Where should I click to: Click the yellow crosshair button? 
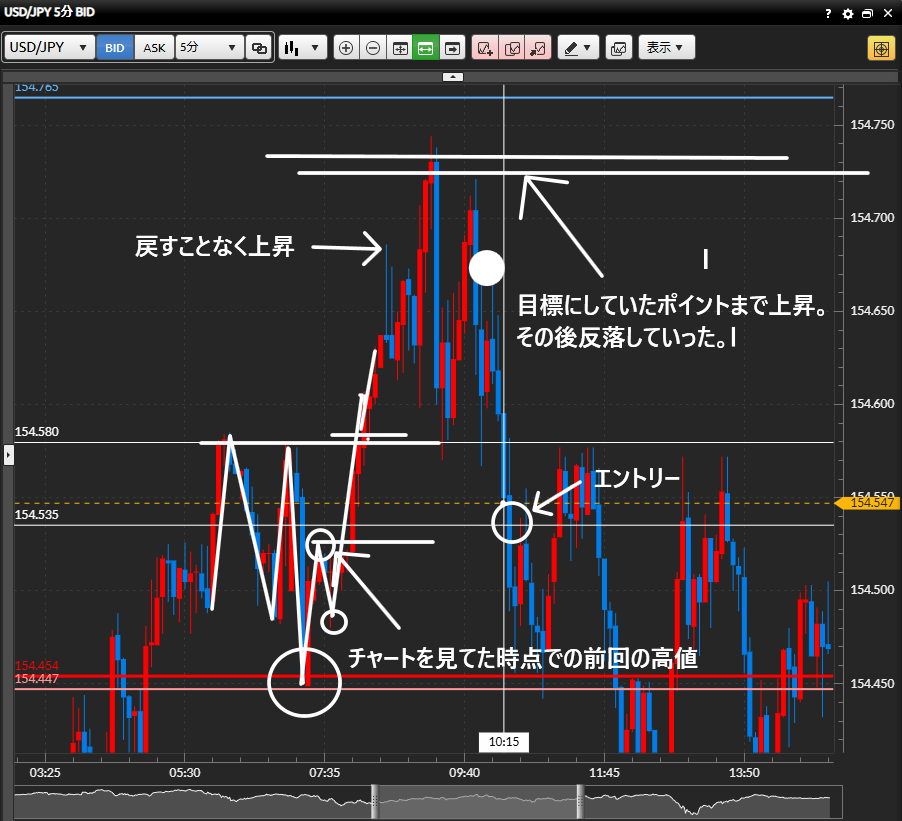pyautogui.click(x=880, y=48)
